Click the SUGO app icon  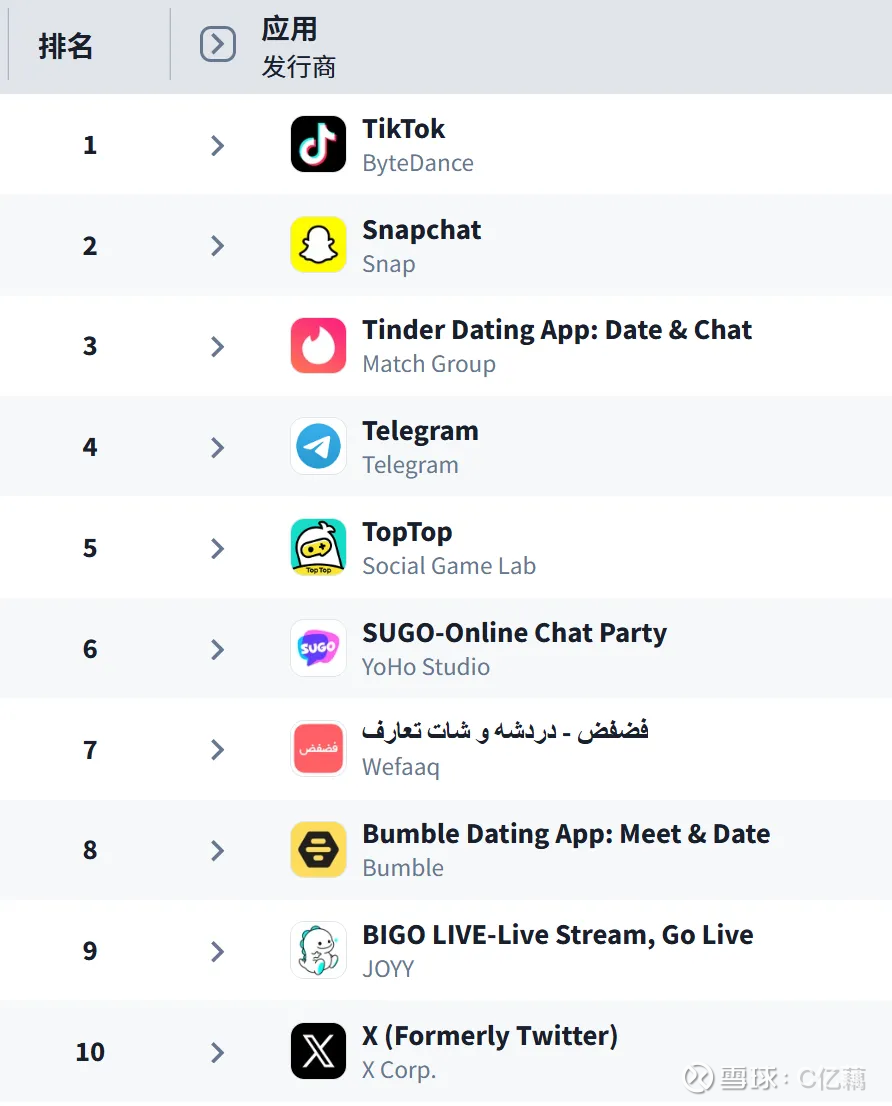click(318, 648)
